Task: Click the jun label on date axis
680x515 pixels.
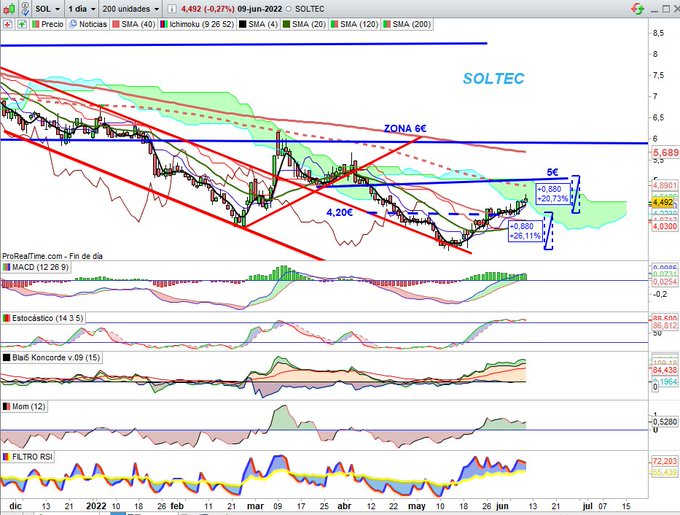Action: coord(502,506)
